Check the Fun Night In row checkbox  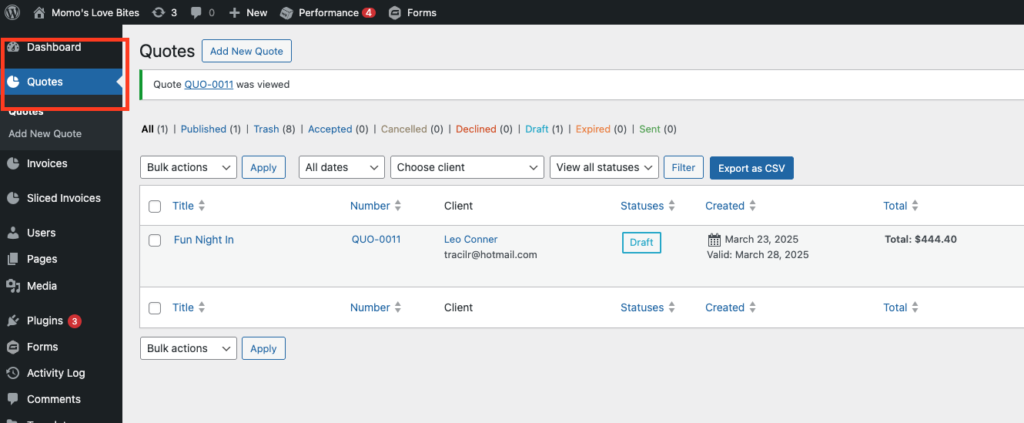pos(155,240)
